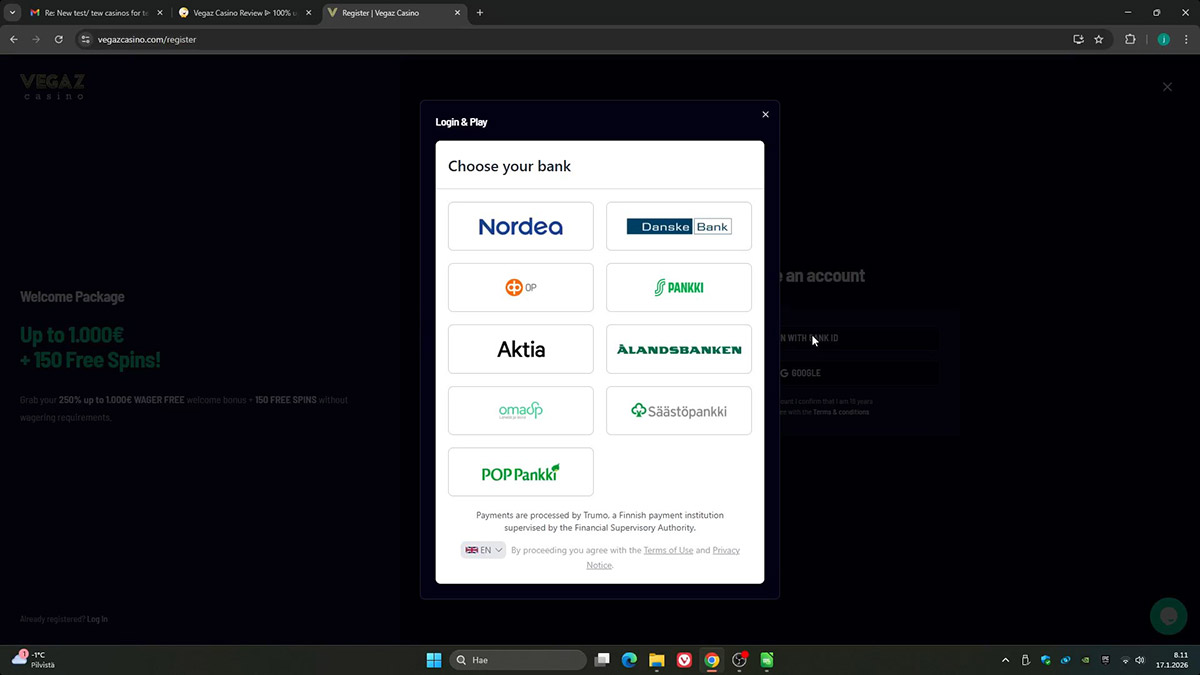1200x675 pixels.
Task: Select S-Pankki bank option
Action: tap(678, 288)
